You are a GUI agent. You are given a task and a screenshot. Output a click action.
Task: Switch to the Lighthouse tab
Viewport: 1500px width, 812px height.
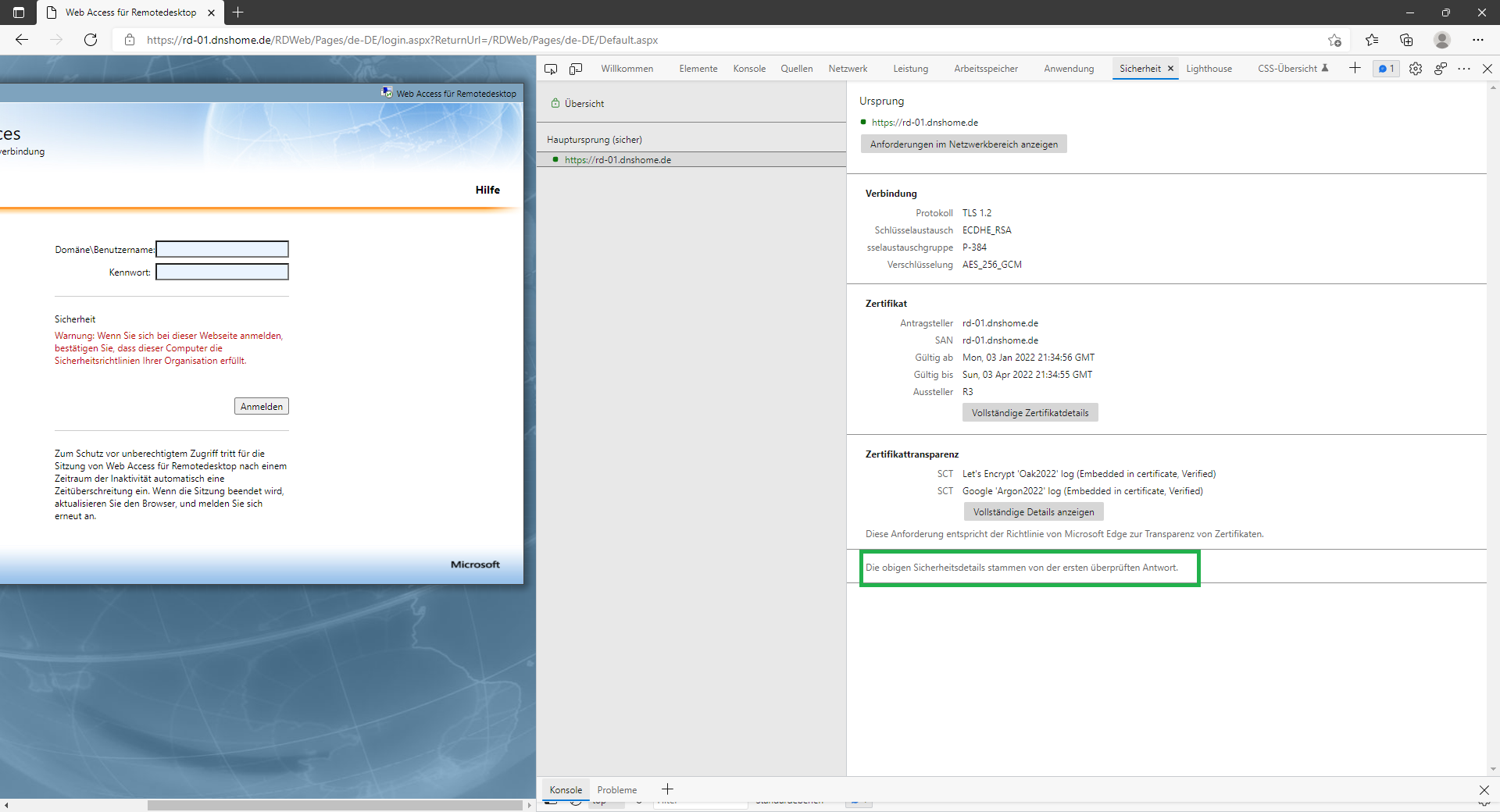click(1209, 69)
